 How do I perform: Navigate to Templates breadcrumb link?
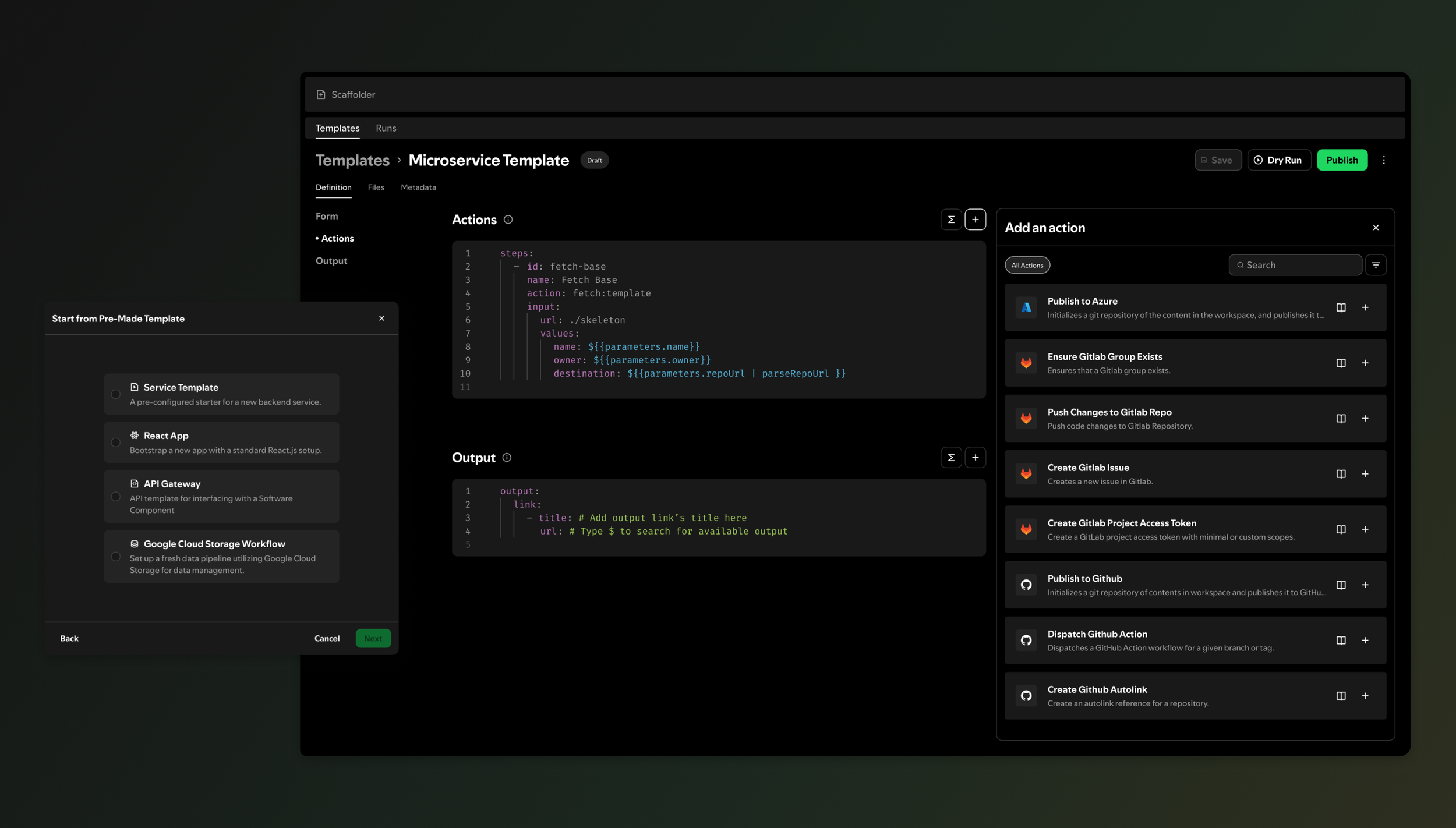tap(352, 160)
